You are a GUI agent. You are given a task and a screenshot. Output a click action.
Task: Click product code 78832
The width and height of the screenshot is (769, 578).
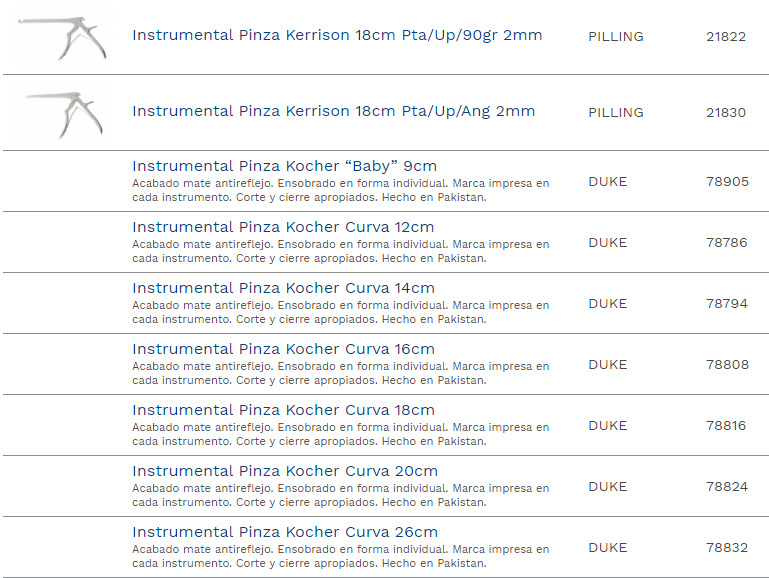point(726,548)
